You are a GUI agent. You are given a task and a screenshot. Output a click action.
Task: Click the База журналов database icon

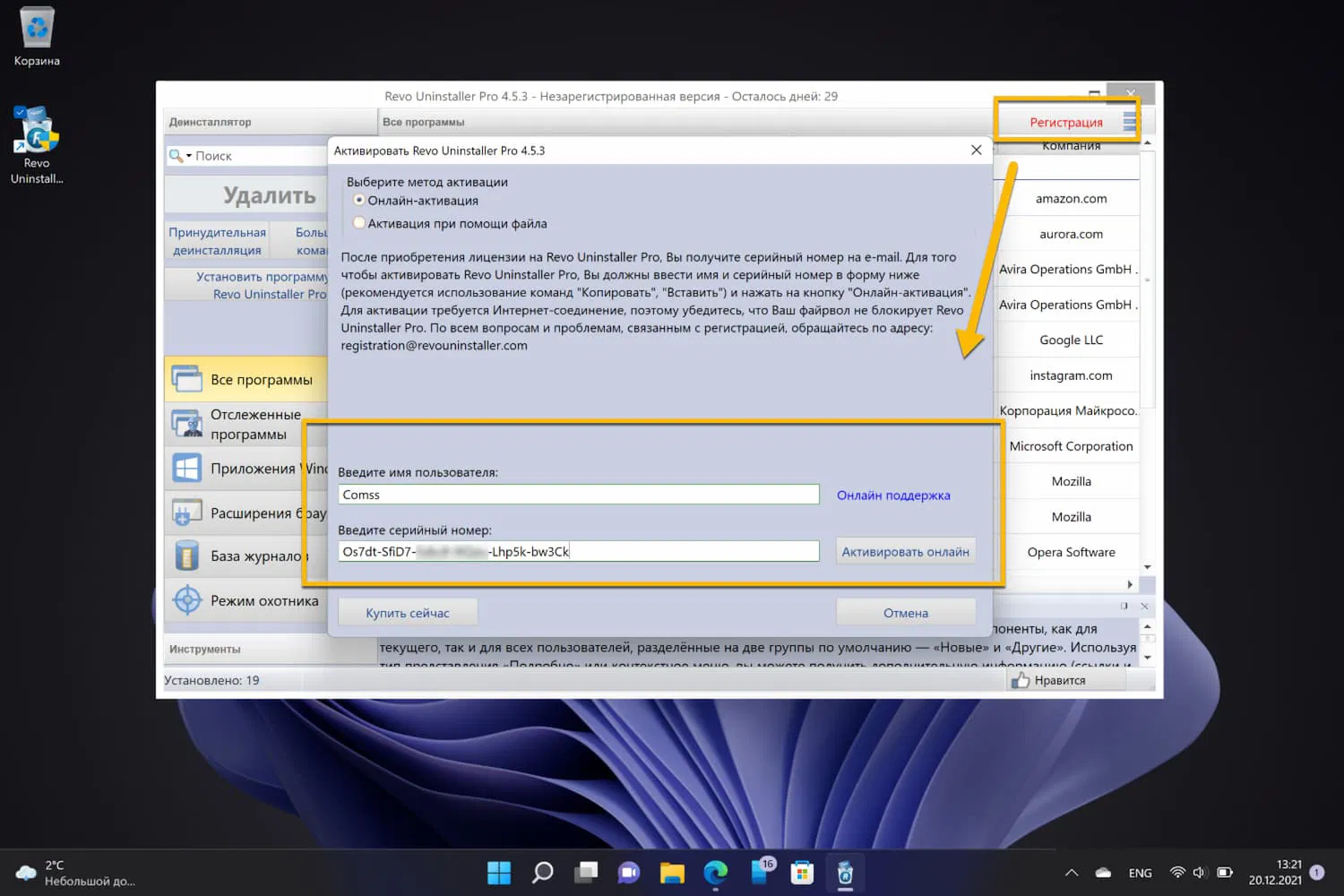pos(187,556)
